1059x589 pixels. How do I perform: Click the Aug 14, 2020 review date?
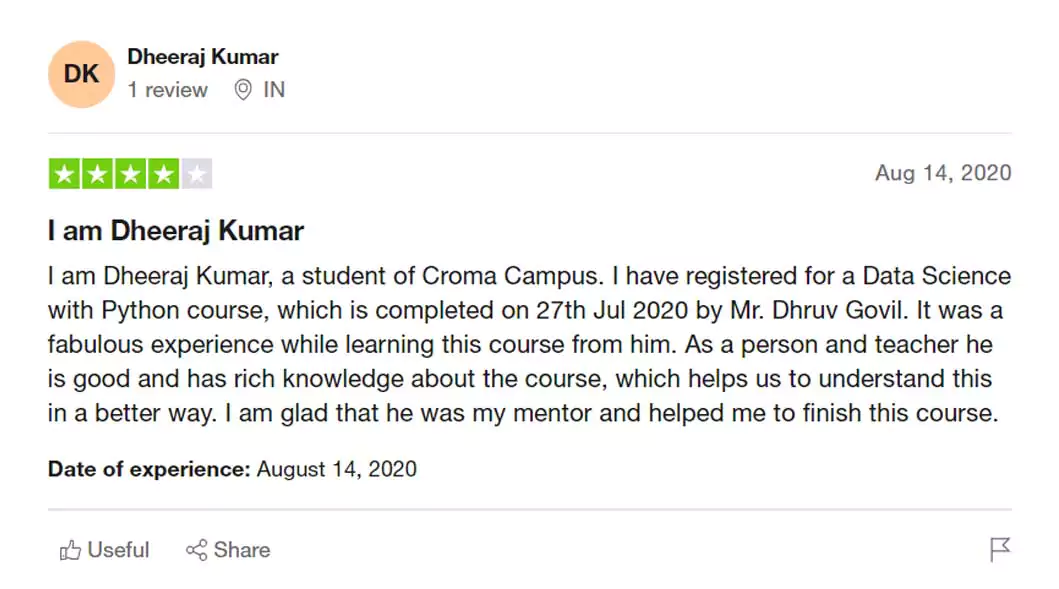click(942, 173)
